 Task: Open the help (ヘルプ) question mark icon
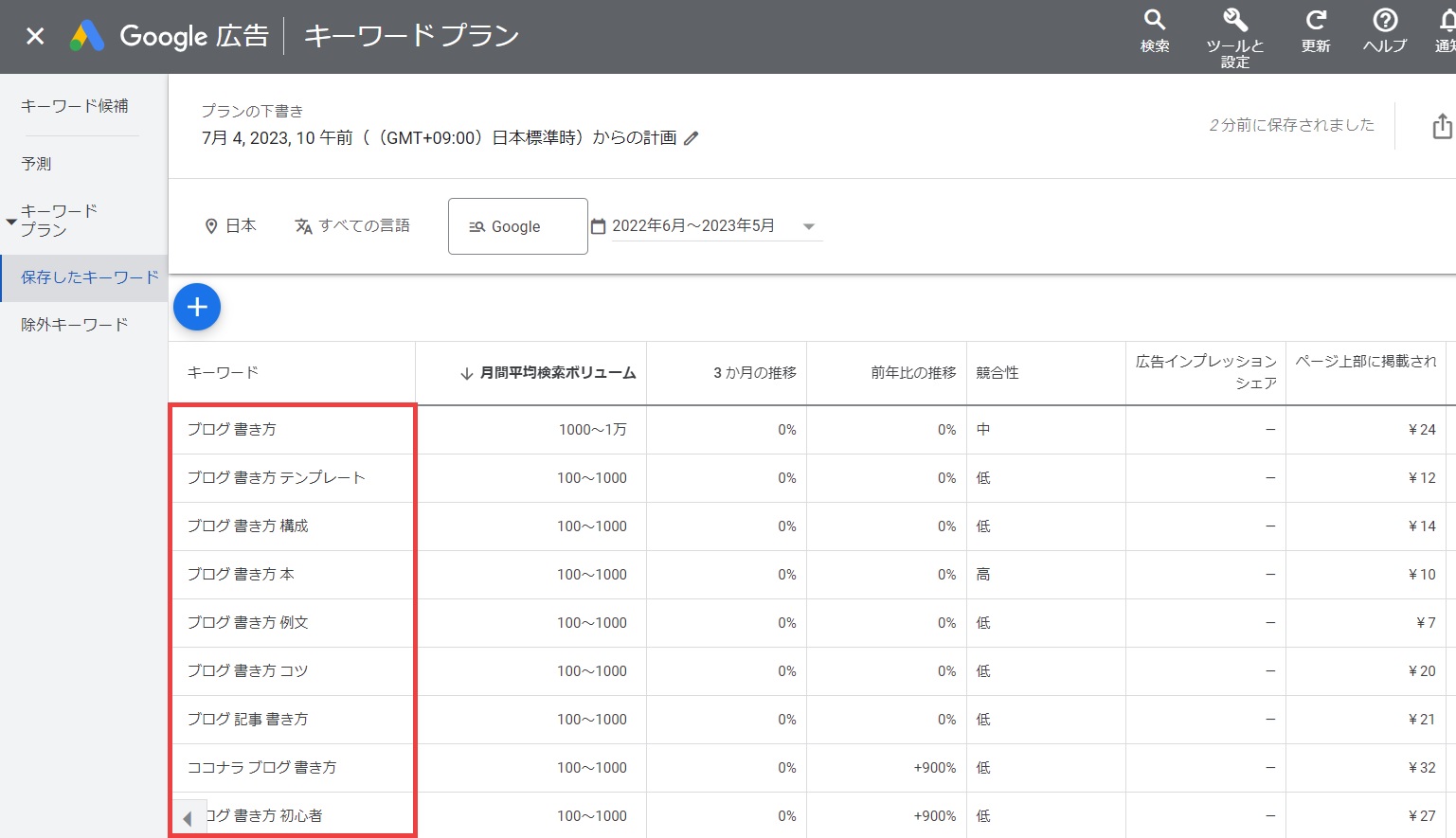coord(1385,31)
